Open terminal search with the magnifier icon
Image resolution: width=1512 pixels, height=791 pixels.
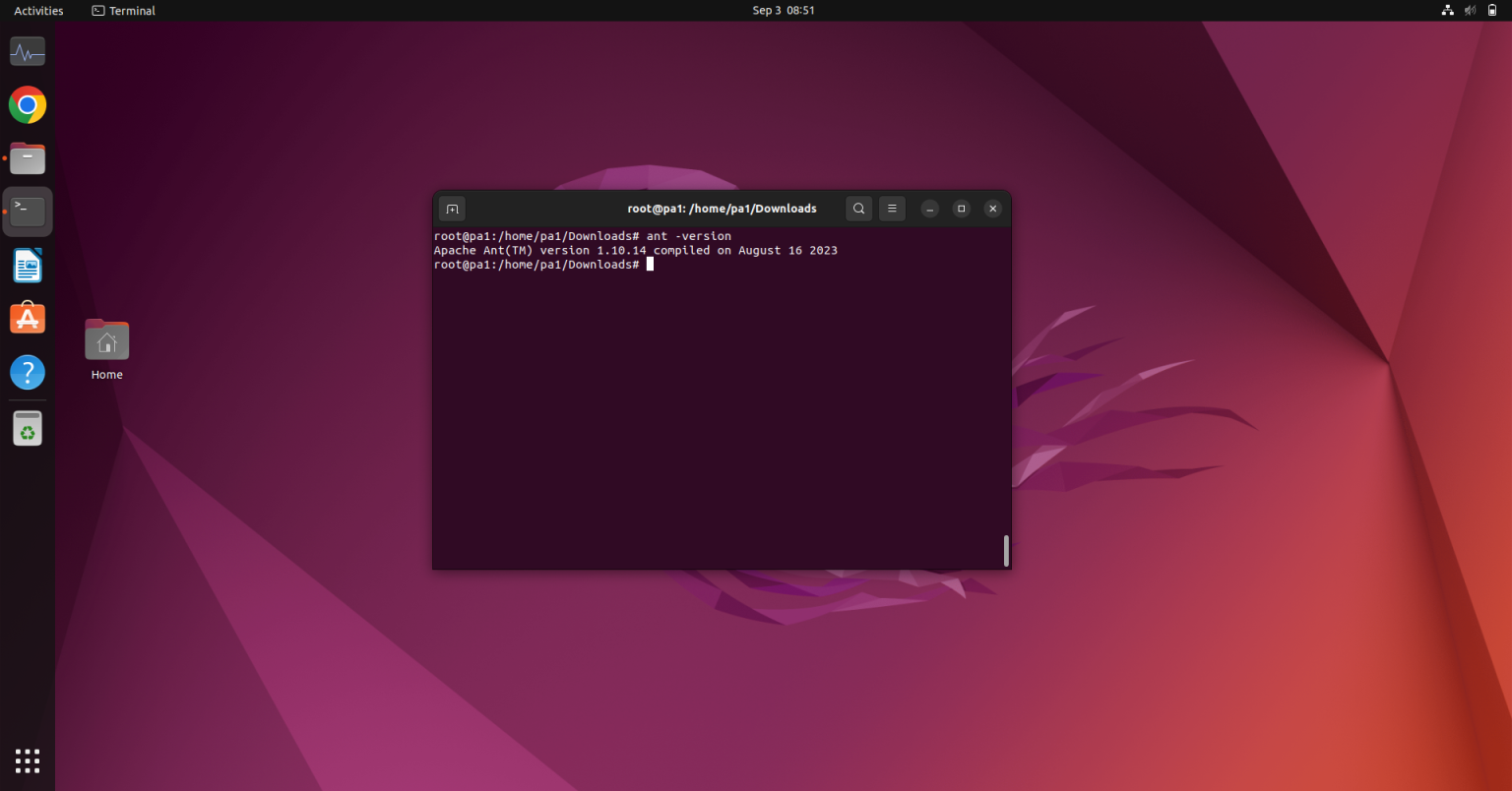857,209
